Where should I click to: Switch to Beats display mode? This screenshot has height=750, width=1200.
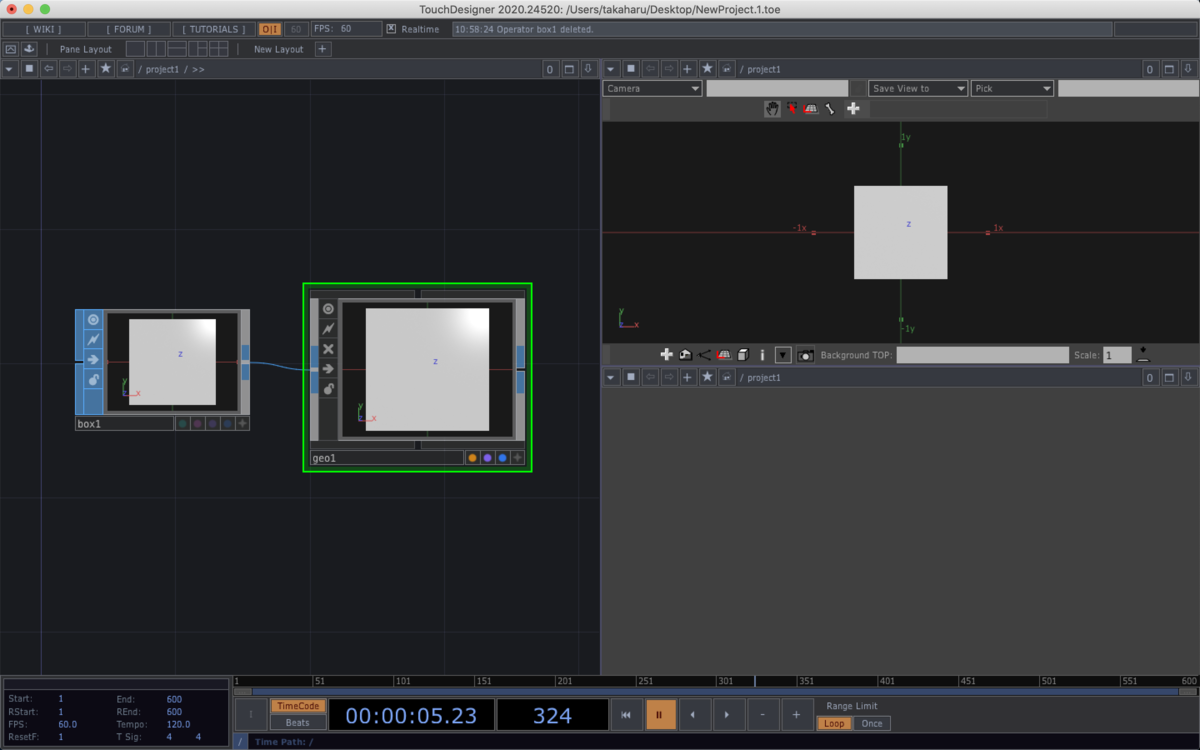298,723
